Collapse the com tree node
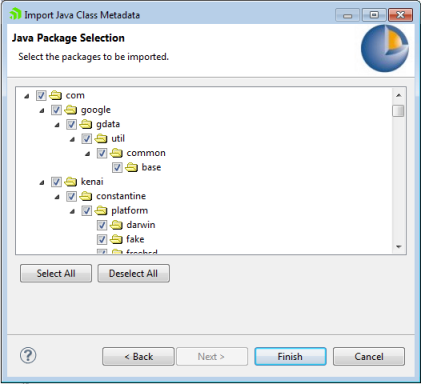The width and height of the screenshot is (421, 384). pos(27,96)
